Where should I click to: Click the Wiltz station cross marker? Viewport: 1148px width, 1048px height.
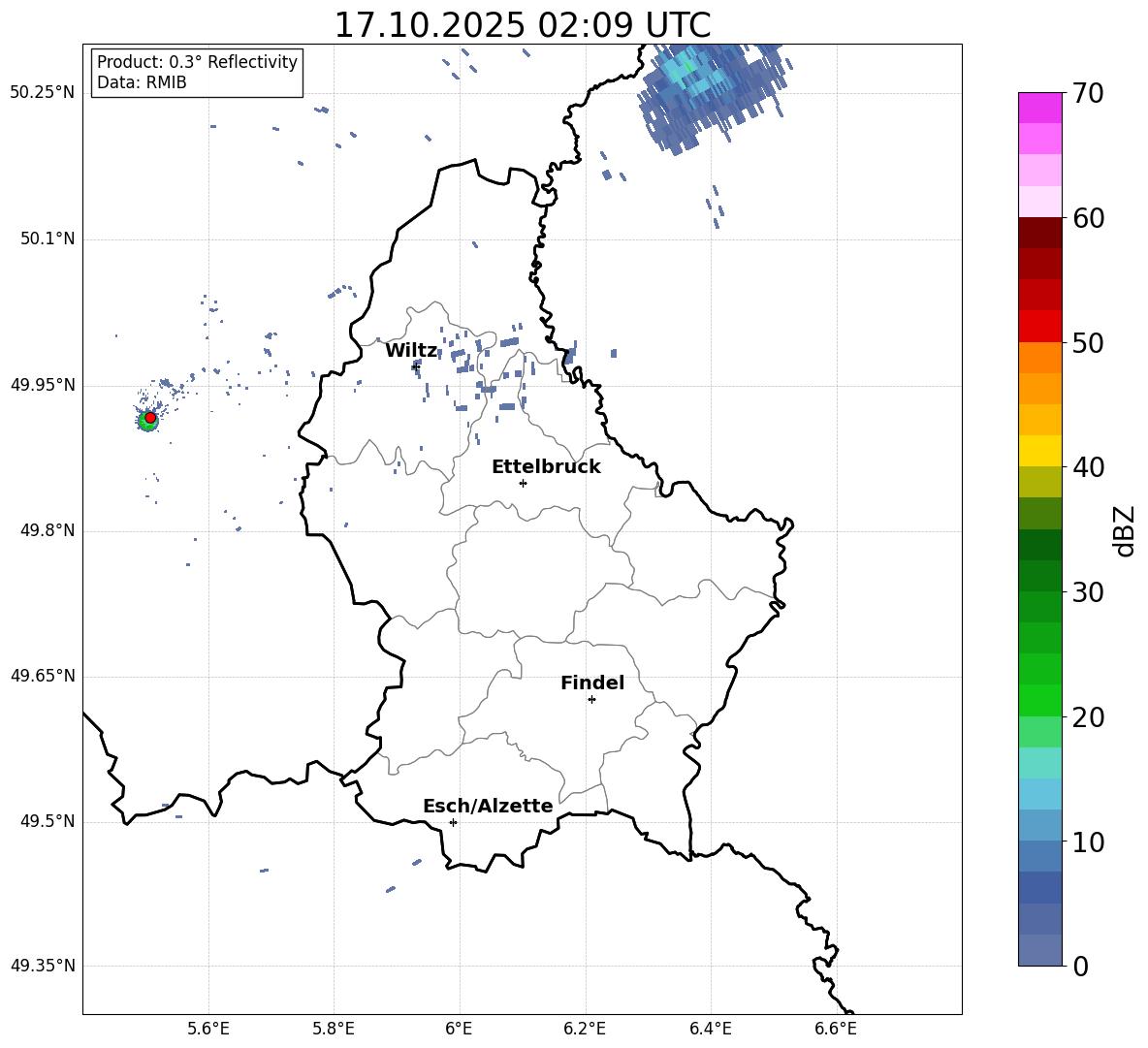[416, 366]
